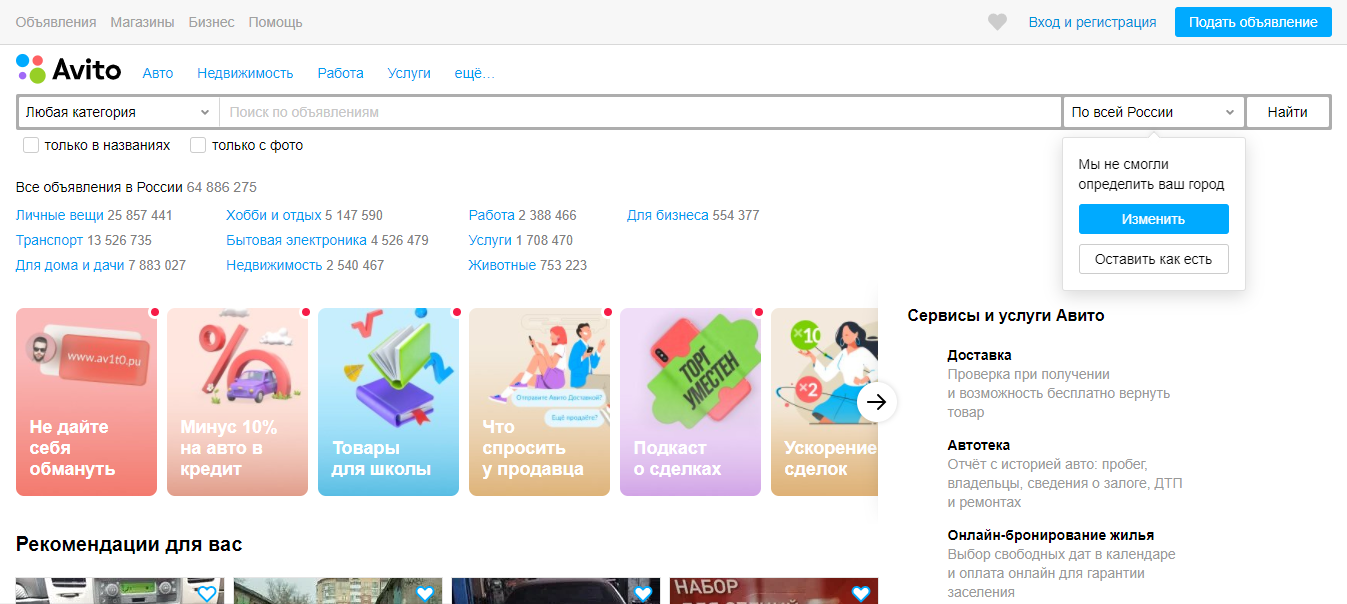Open the 'Бытовая электроника' category link
Viewport: 1347px width, 604px height.
click(297, 240)
